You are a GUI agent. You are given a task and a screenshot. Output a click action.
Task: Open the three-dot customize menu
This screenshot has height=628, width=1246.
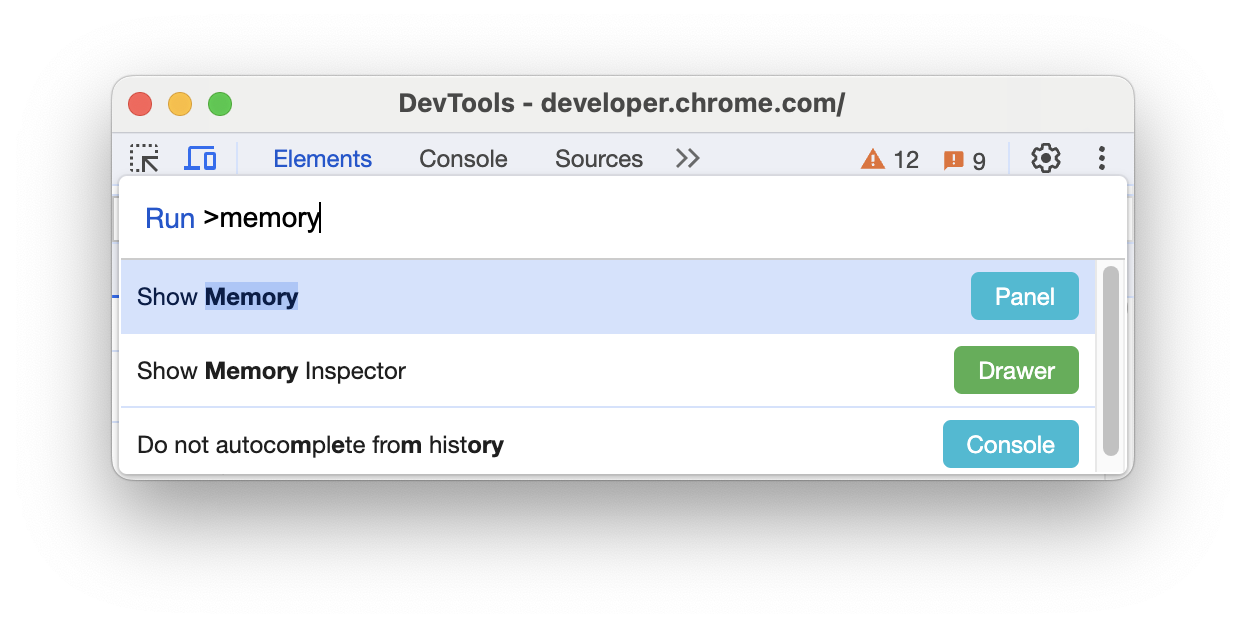point(1101,158)
